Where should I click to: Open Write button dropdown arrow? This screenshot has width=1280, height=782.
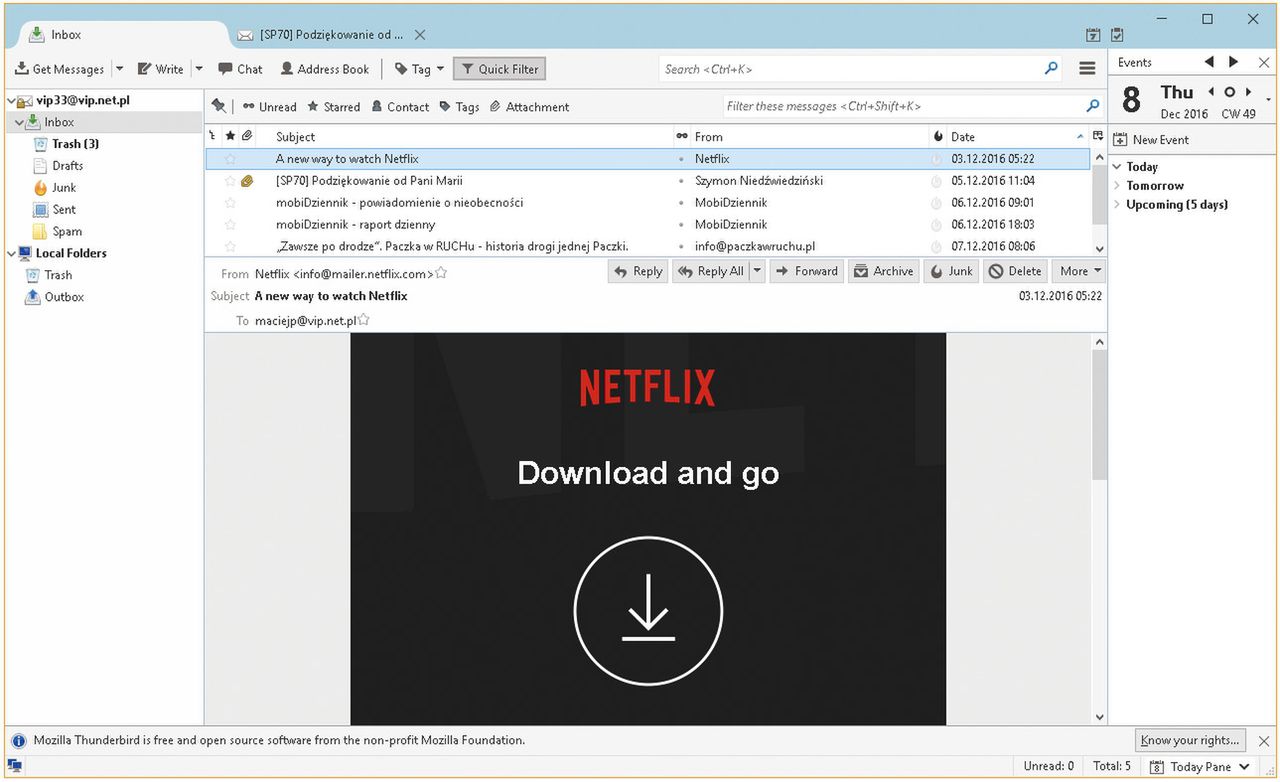[x=198, y=69]
